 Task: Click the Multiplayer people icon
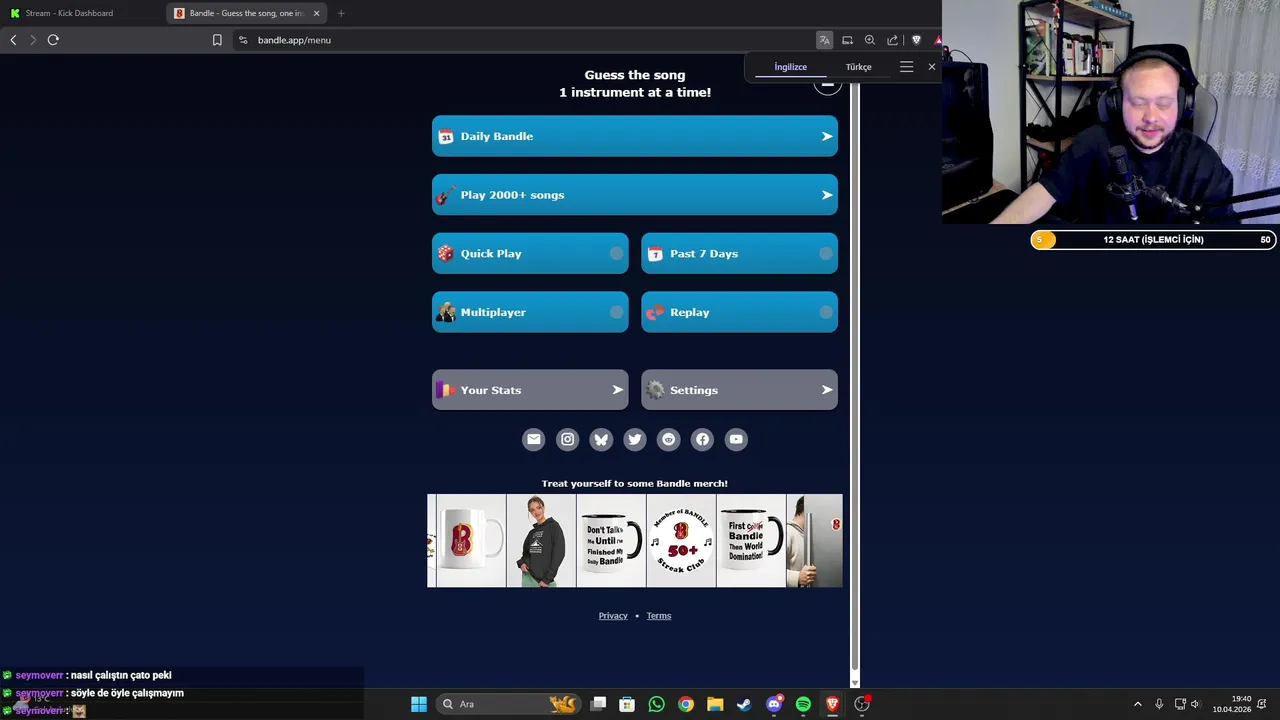[x=446, y=312]
